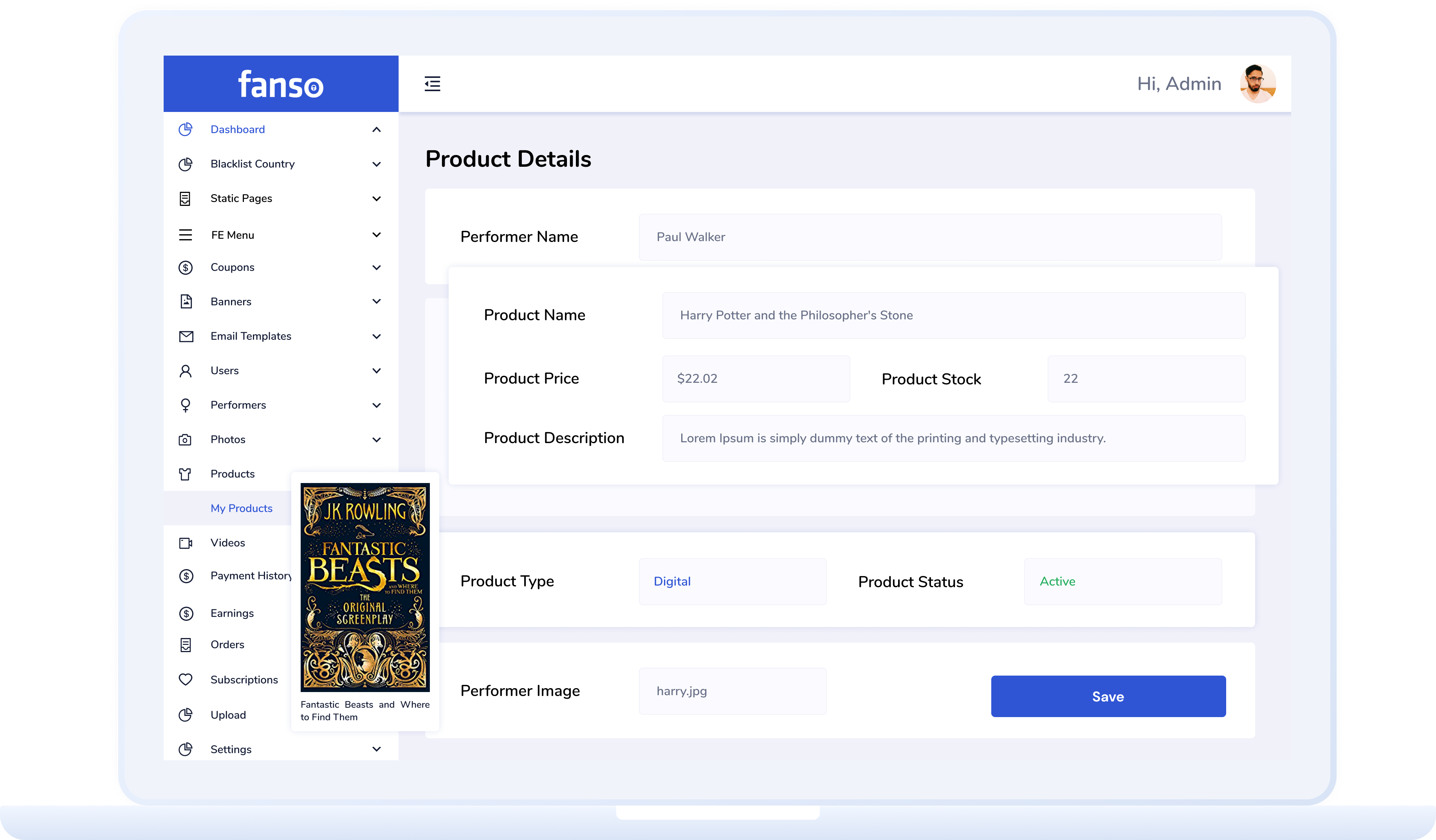Screen dimensions: 1436x840
Task: Collapse the Dashboard menu chevron
Action: [376, 129]
